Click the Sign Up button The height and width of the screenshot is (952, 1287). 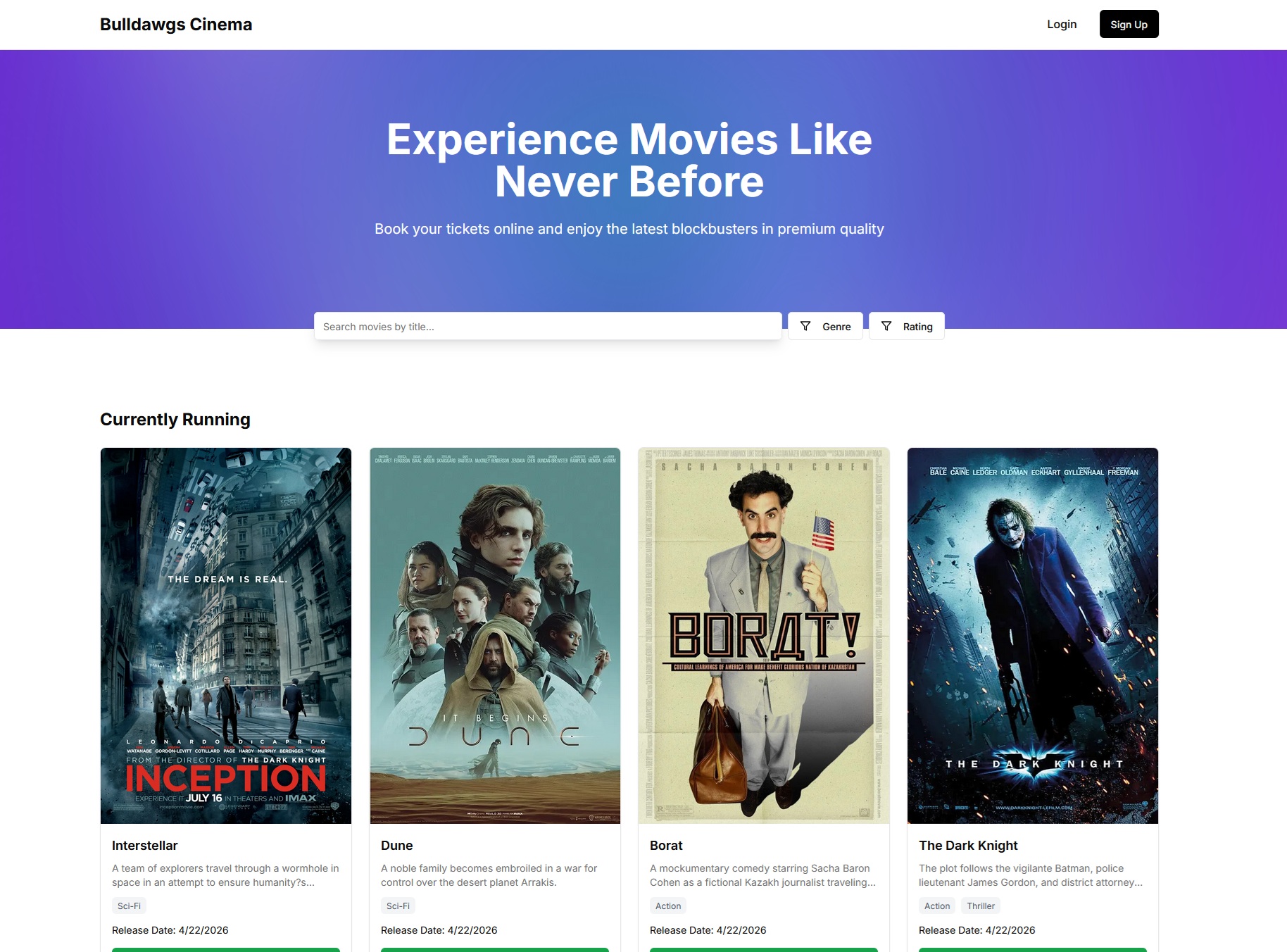click(x=1129, y=24)
